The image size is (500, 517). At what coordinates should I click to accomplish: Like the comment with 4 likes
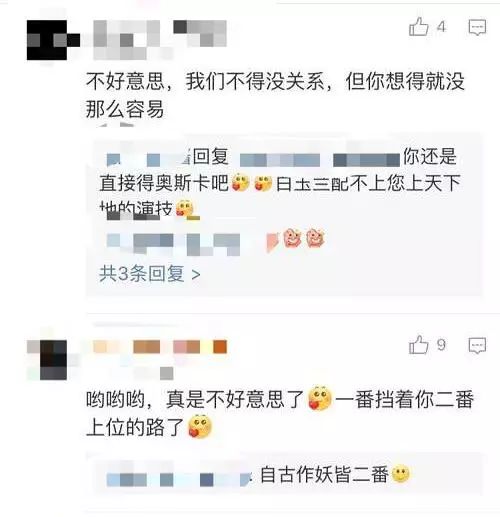tap(419, 26)
